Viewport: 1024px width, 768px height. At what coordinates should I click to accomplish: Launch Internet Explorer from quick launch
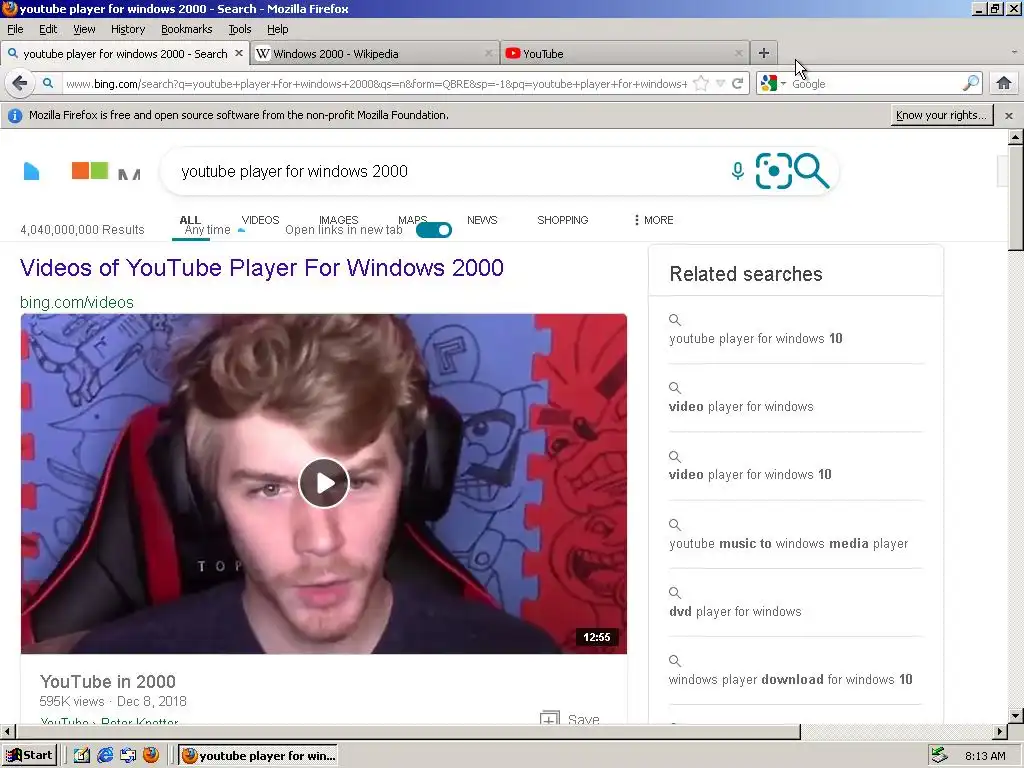(105, 756)
